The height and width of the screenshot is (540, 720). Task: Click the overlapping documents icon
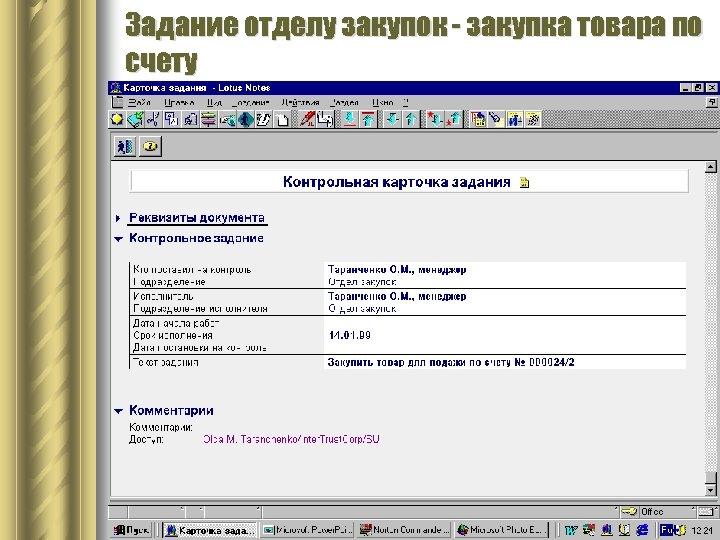pyautogui.click(x=325, y=119)
